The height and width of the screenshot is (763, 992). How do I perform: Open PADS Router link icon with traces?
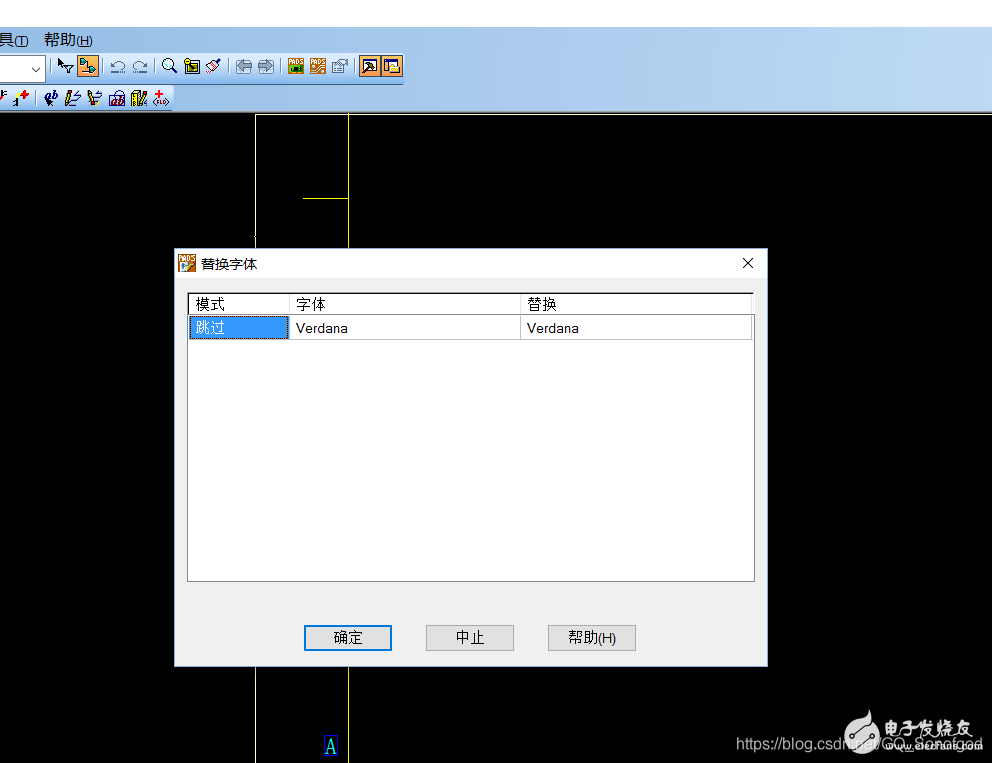(318, 66)
